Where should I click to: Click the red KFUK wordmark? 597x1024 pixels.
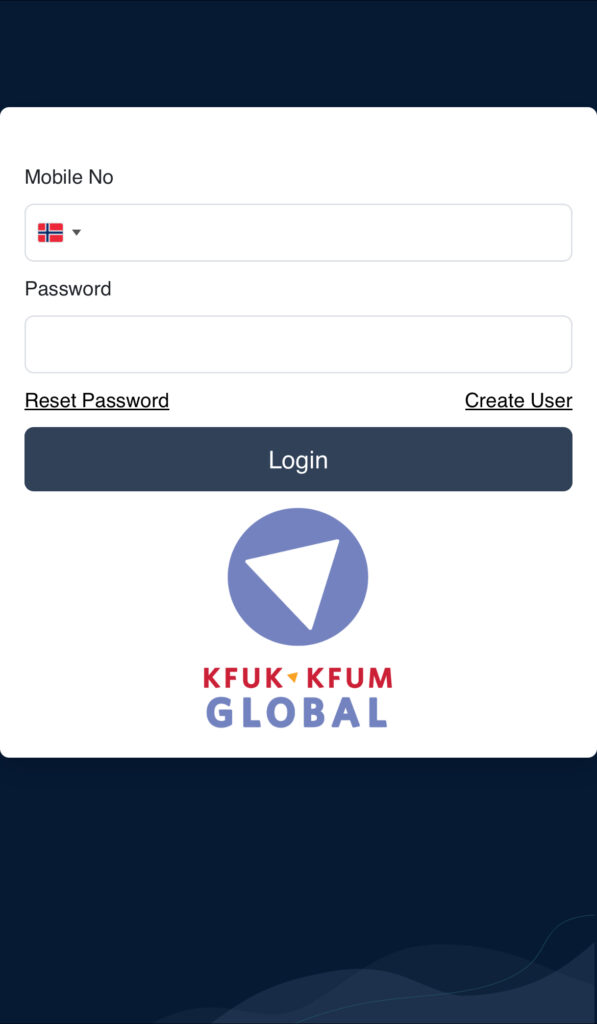(x=242, y=678)
